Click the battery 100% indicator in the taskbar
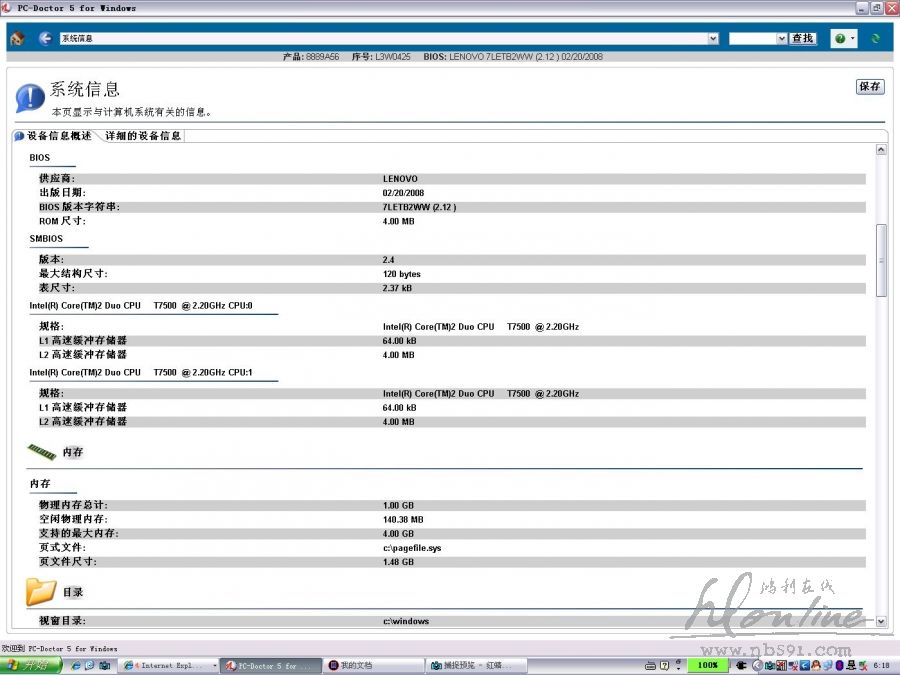Viewport: 900px width, 675px height. [708, 665]
